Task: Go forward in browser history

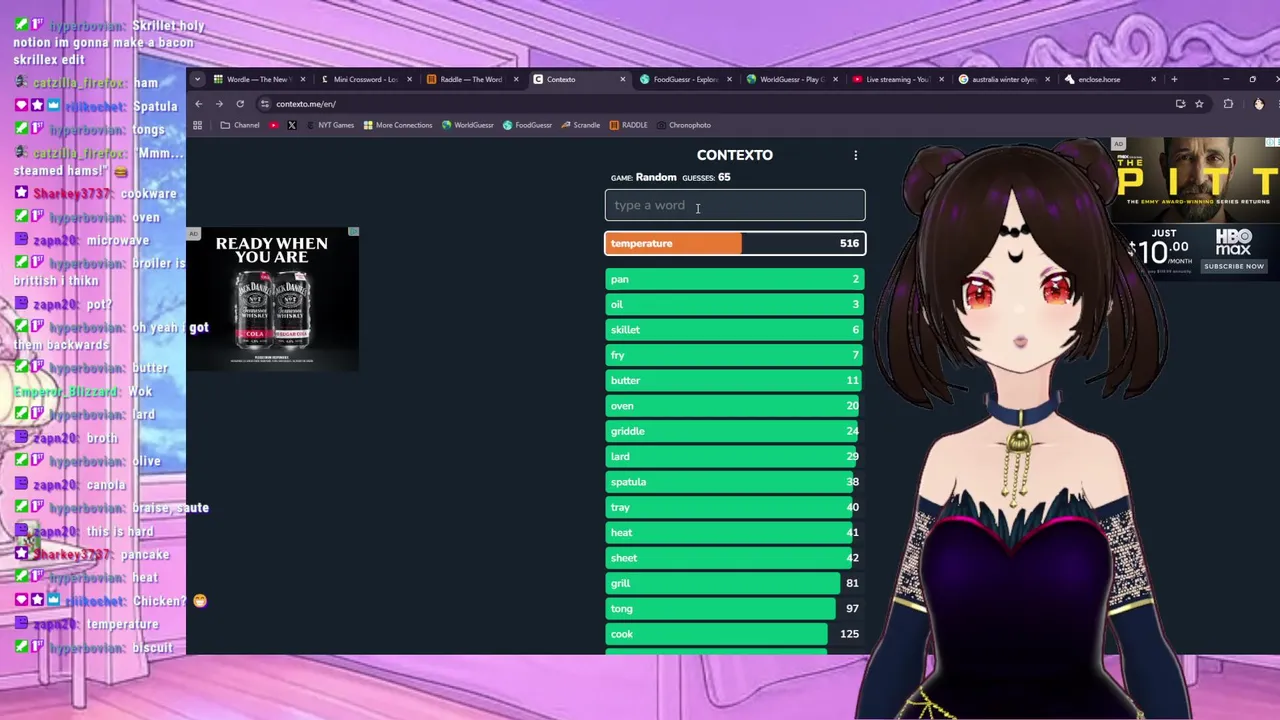Action: [x=219, y=104]
